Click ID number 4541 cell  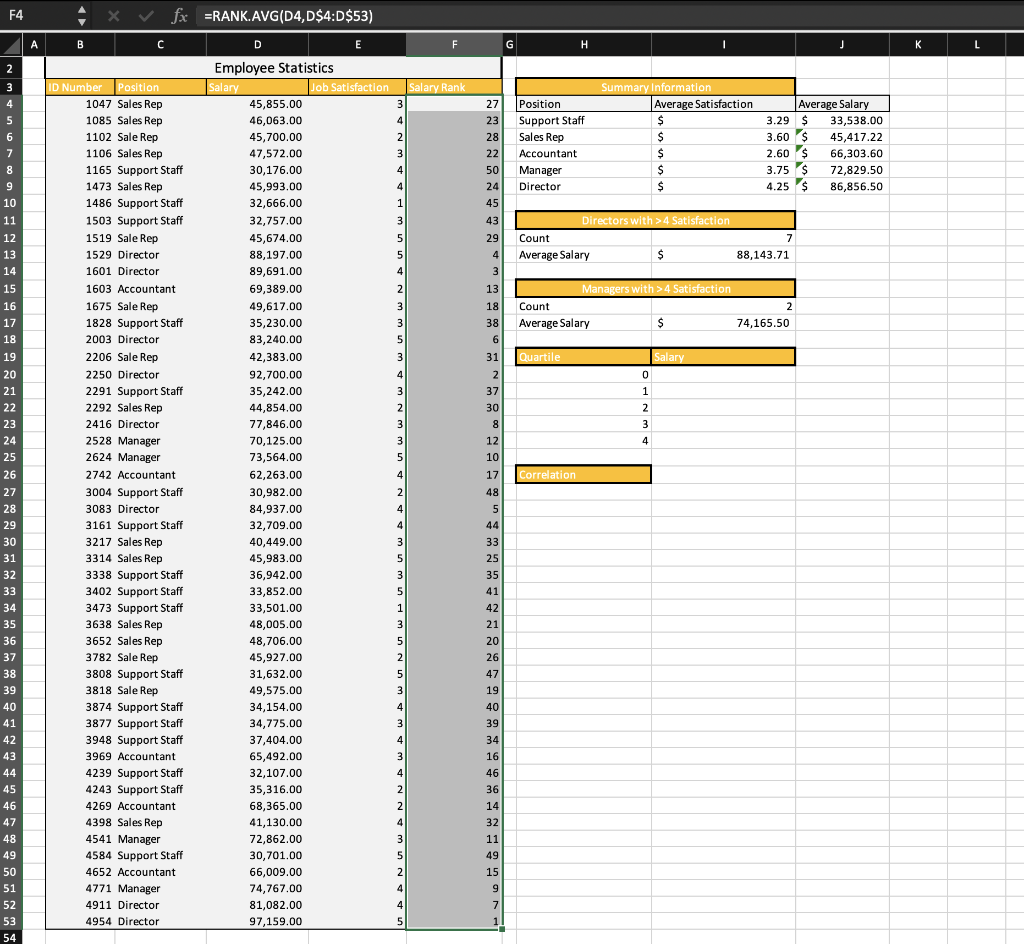[80, 840]
